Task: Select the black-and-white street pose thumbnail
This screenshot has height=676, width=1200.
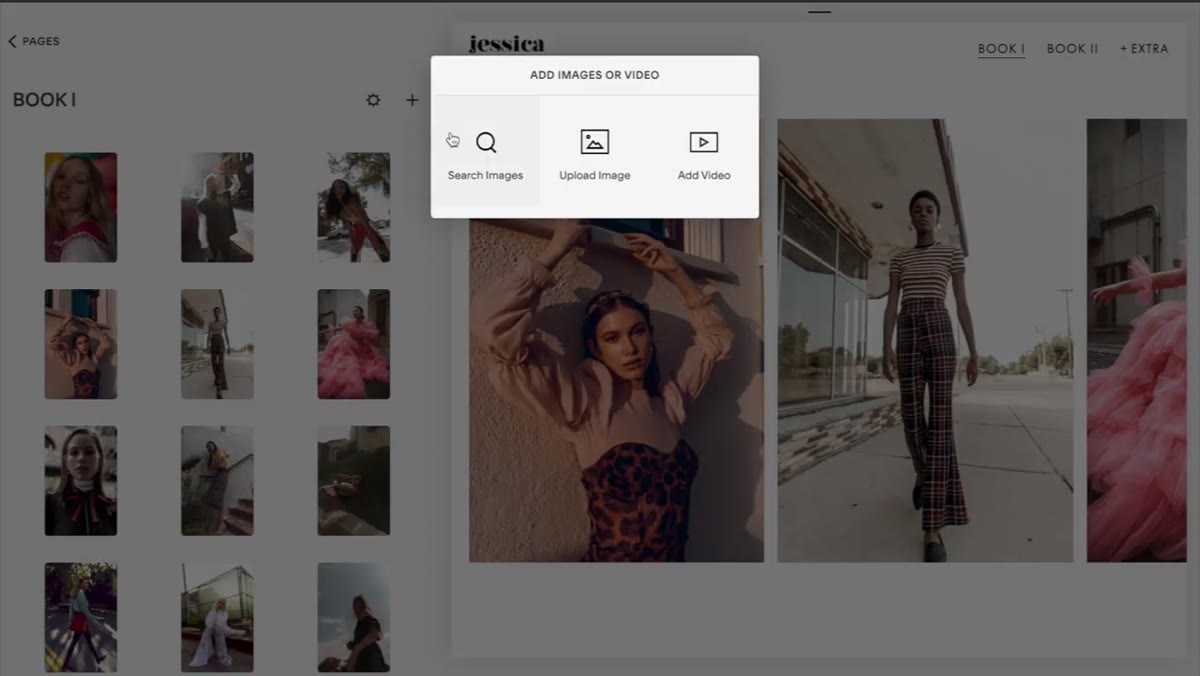Action: [x=217, y=207]
